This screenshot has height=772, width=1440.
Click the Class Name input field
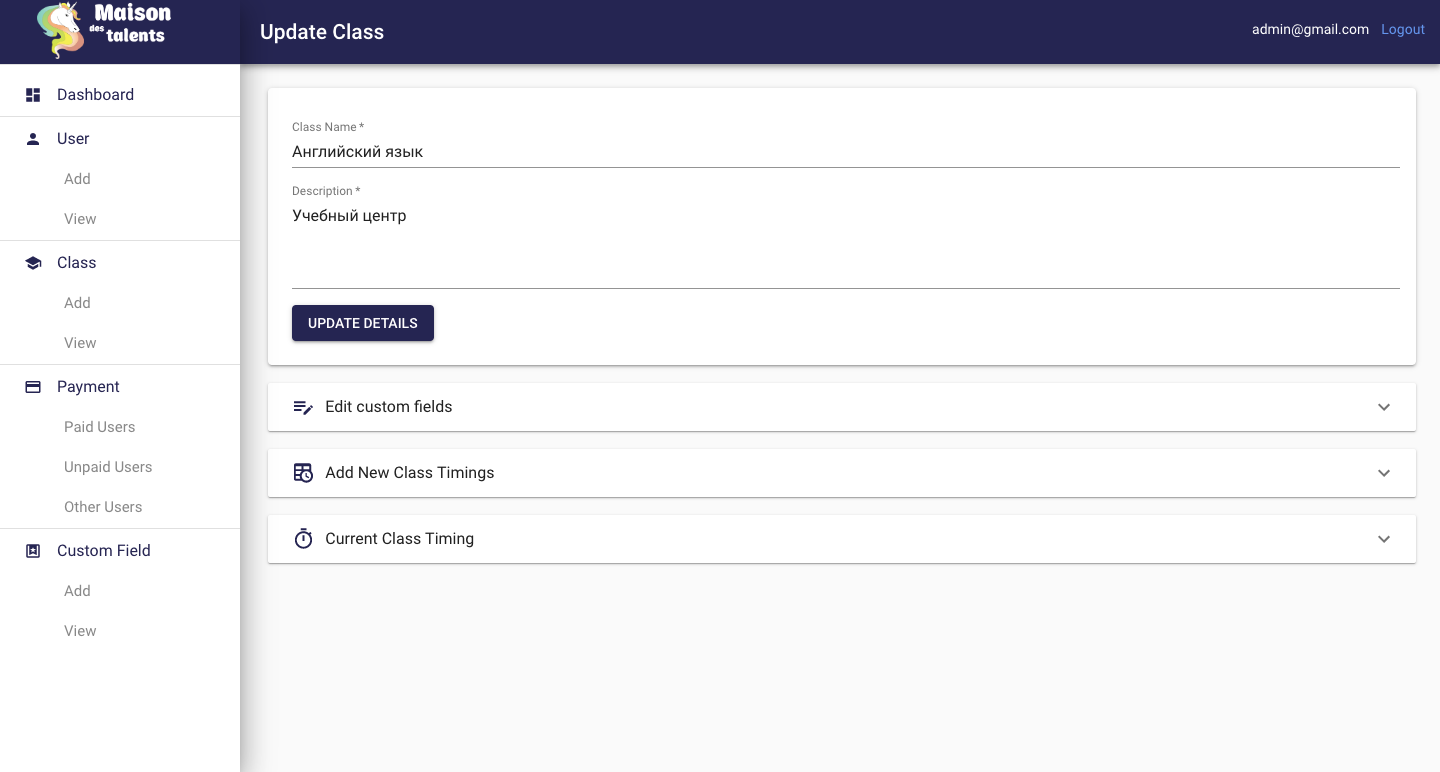(x=846, y=152)
